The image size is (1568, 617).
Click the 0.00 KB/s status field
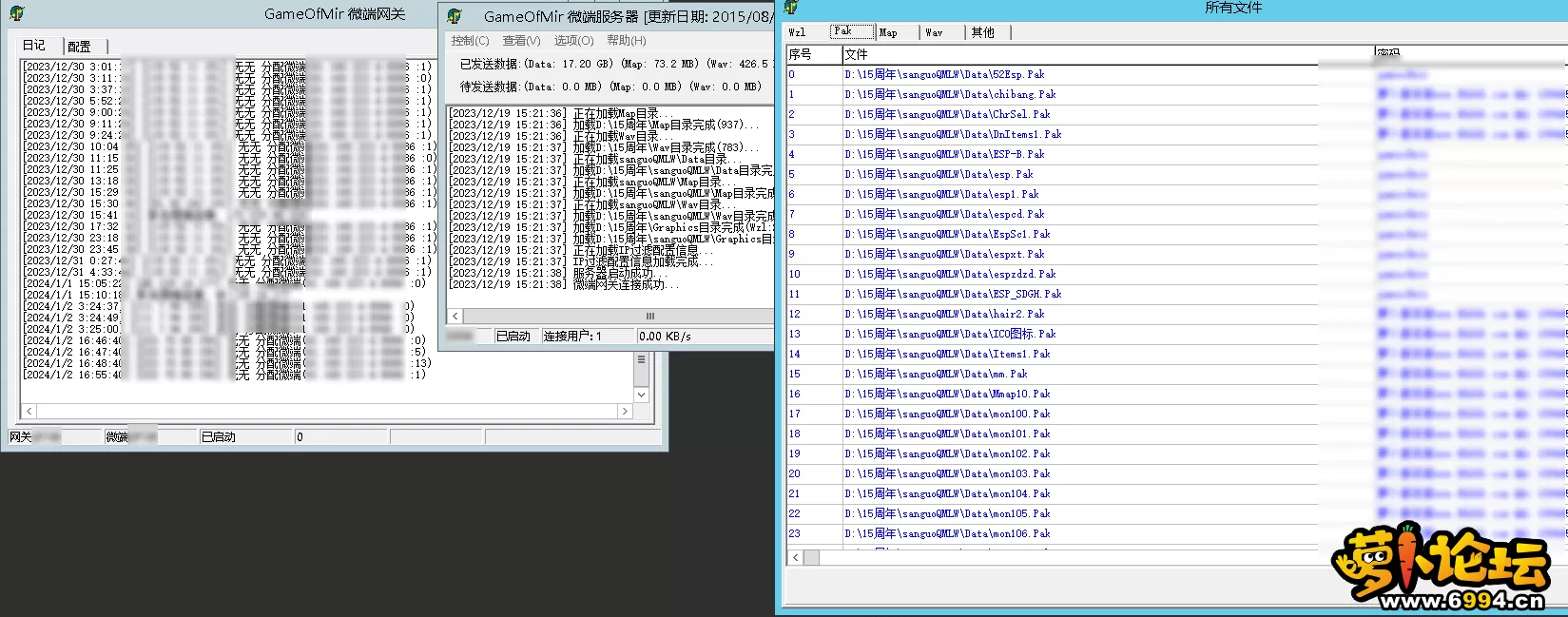coord(704,336)
